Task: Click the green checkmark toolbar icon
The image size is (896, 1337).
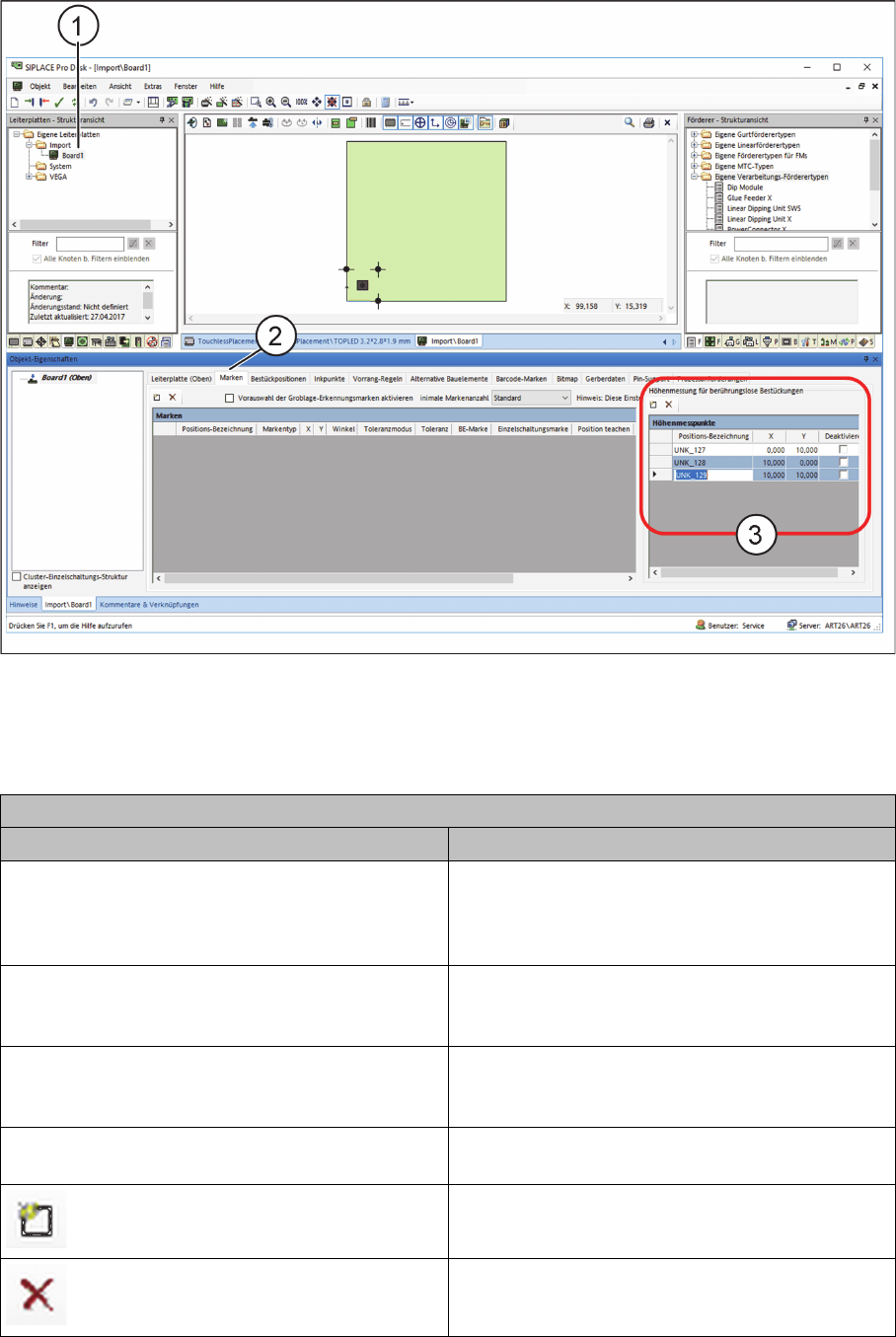Action: pyautogui.click(x=59, y=102)
